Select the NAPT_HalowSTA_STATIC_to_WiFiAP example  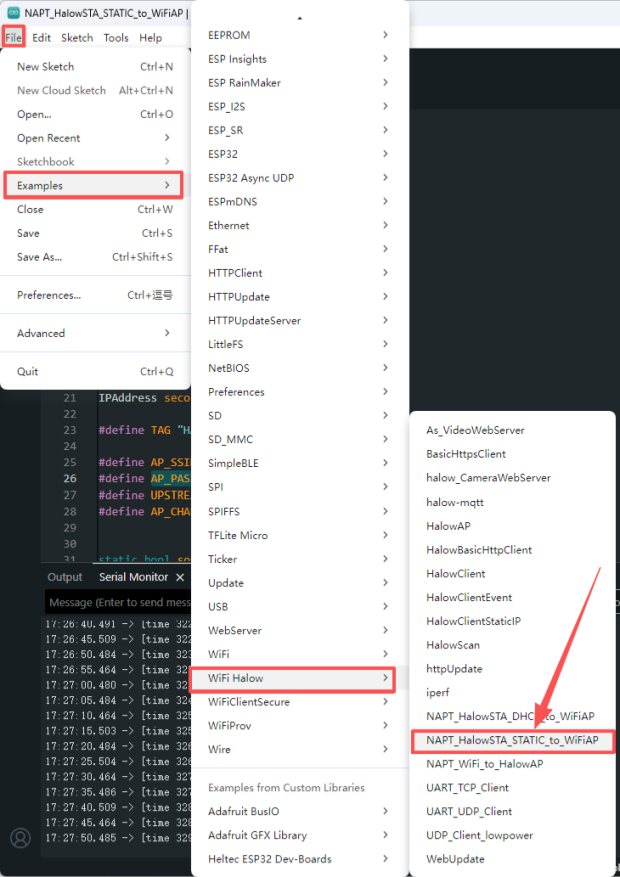[x=512, y=741]
